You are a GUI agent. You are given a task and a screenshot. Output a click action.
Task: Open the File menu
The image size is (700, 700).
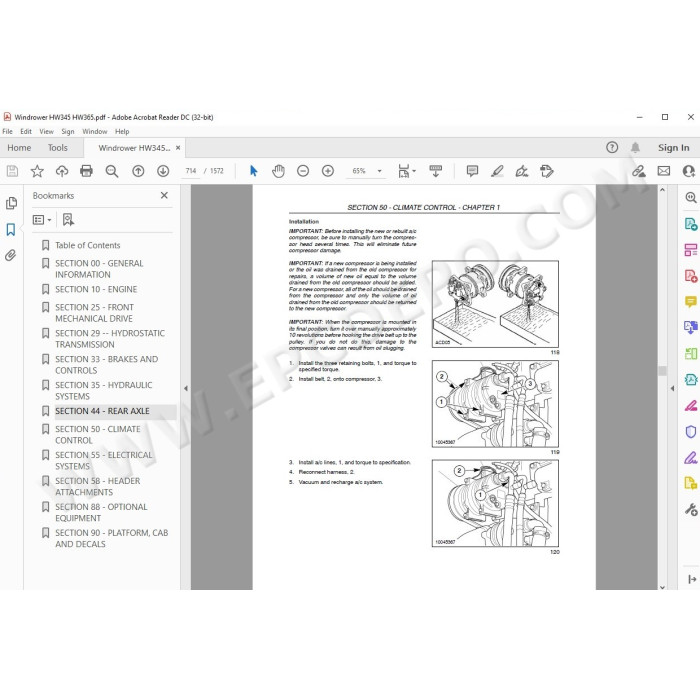[x=8, y=131]
